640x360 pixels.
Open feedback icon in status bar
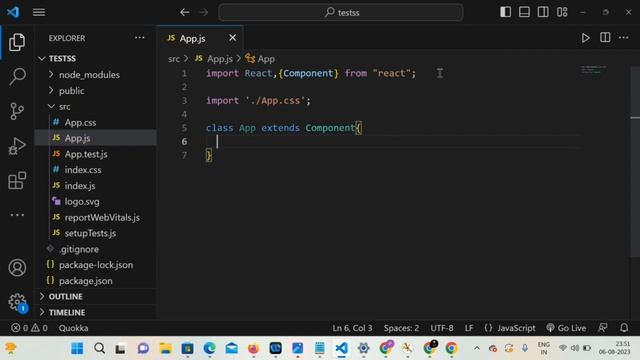[x=602, y=328]
